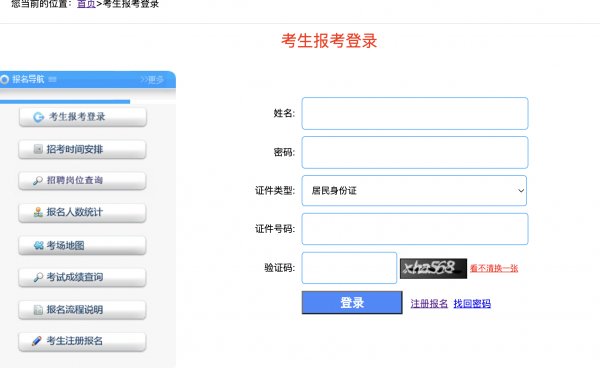Open the 招考时间安排 sidebar item
Image resolution: width=600 pixels, height=368 pixels.
[82, 149]
